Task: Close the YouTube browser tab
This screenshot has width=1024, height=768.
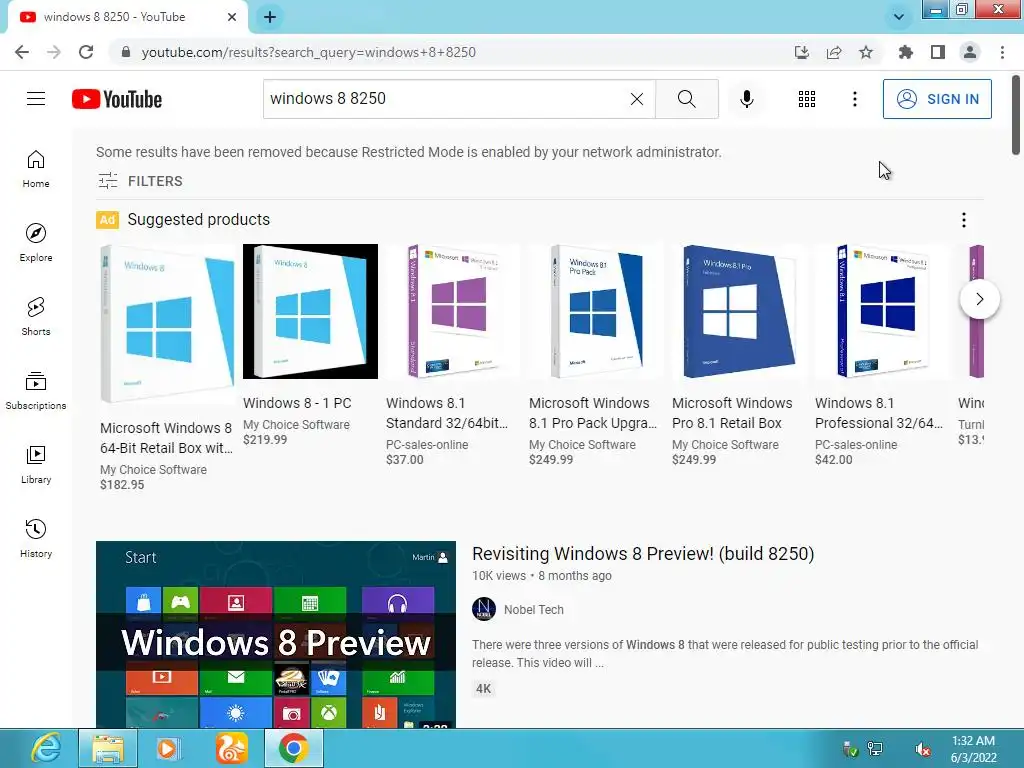Action: (x=232, y=17)
